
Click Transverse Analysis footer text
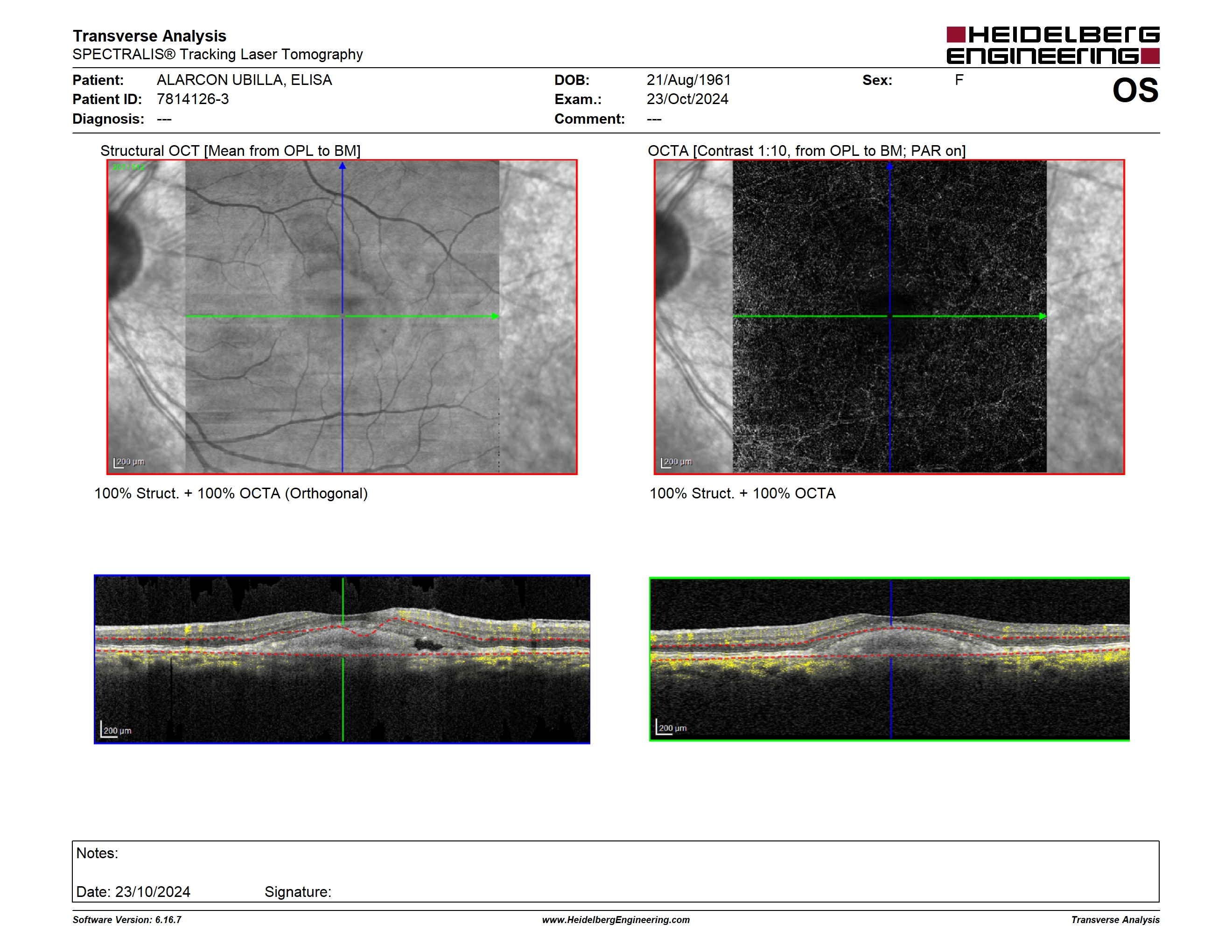1115,920
